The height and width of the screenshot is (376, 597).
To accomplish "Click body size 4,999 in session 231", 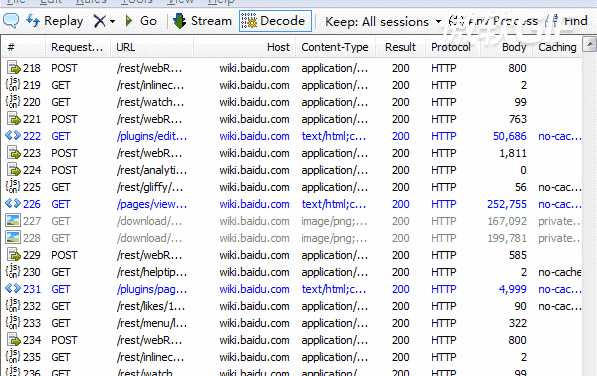I will [x=512, y=289].
